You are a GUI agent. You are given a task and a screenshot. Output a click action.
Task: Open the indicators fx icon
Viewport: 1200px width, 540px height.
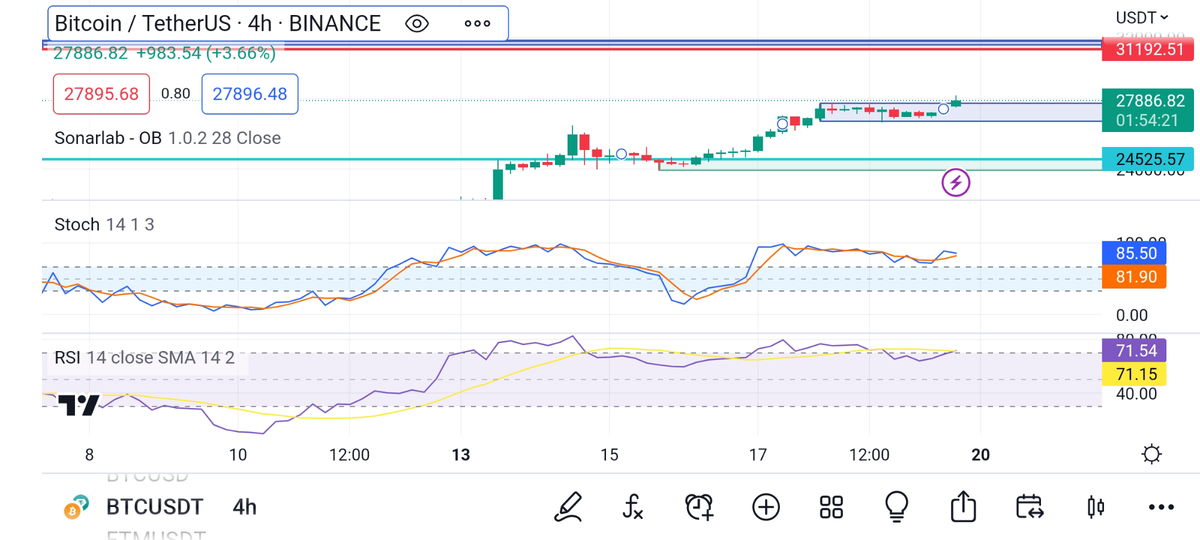(x=632, y=507)
